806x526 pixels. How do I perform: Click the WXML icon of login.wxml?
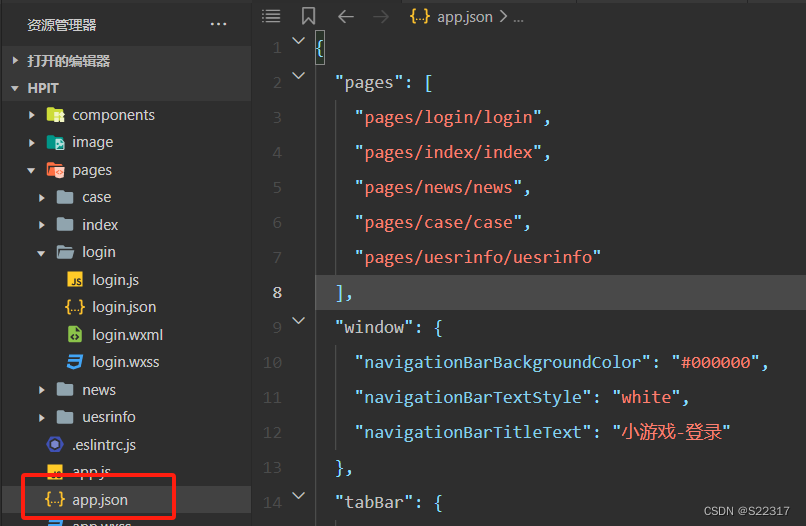point(75,334)
